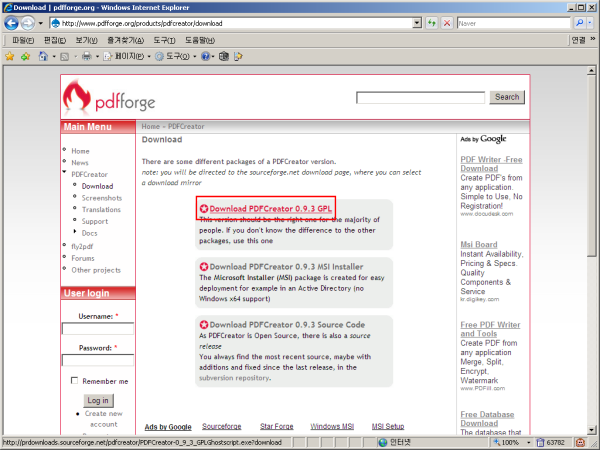
Task: Open the 편집(E) menu
Action: click(x=55, y=40)
